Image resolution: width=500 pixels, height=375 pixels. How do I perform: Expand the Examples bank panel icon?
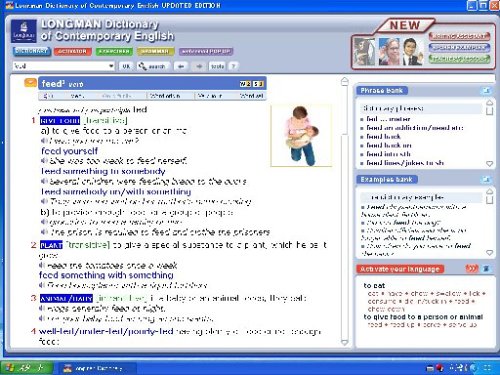pyautogui.click(x=486, y=180)
